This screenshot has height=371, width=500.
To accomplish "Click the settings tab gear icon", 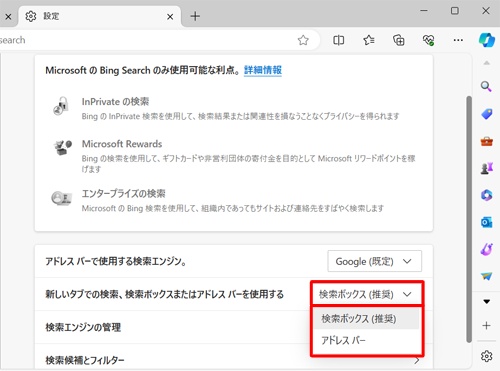I will coord(31,16).
